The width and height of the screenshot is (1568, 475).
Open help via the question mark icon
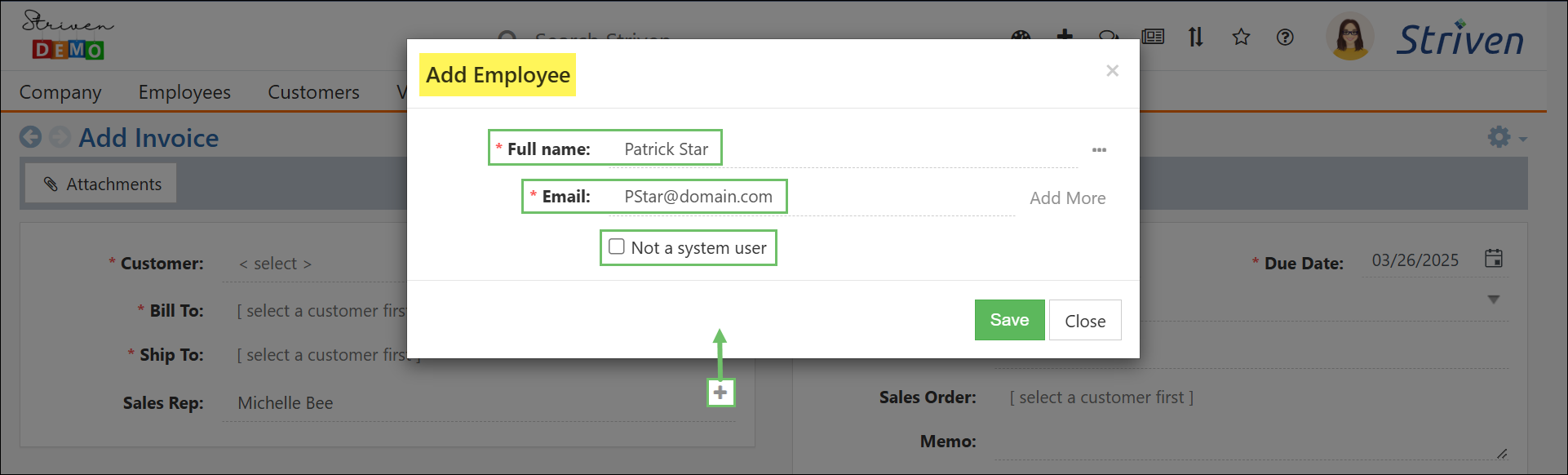(1285, 37)
